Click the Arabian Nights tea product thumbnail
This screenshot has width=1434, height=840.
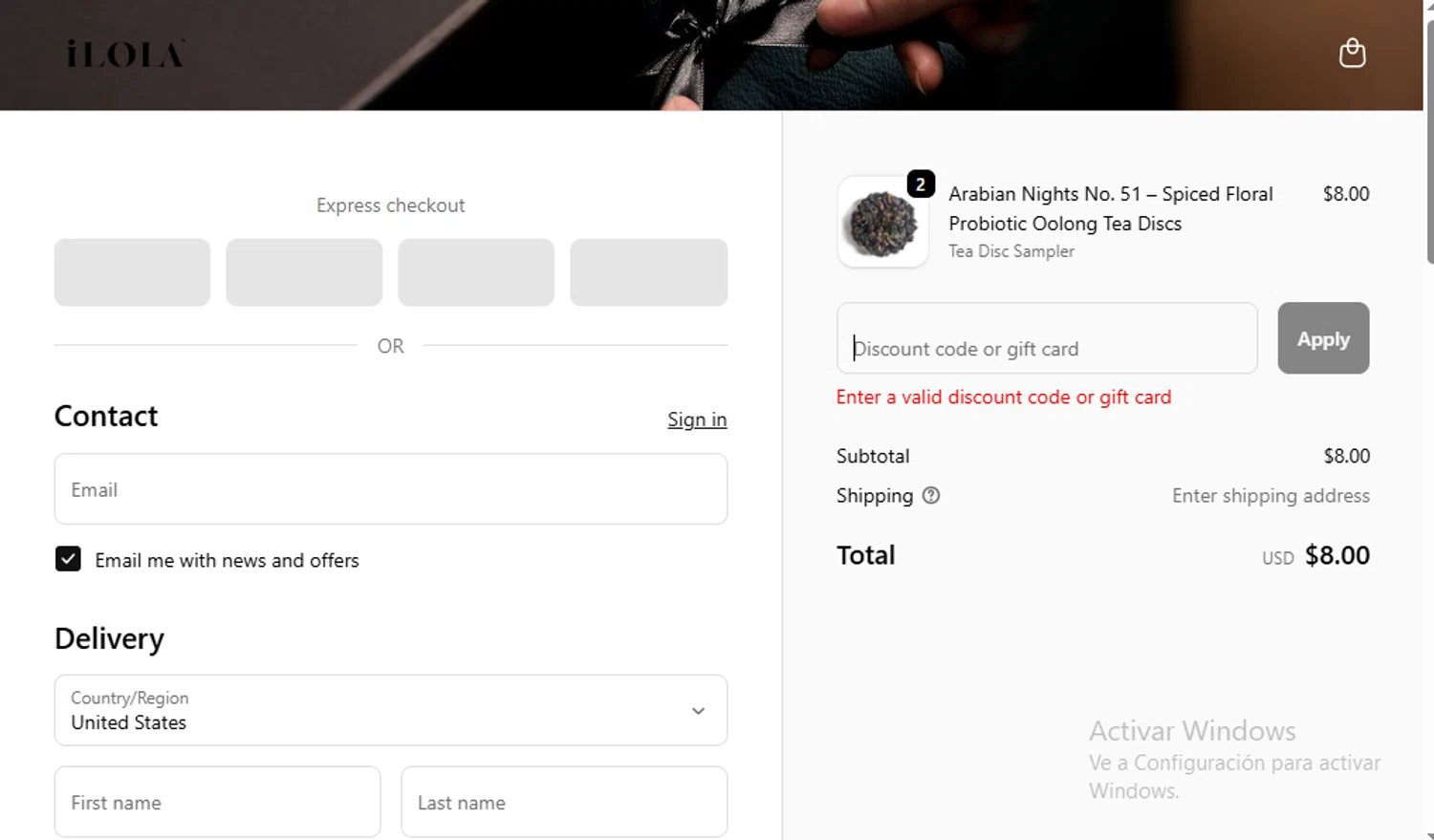pos(881,224)
